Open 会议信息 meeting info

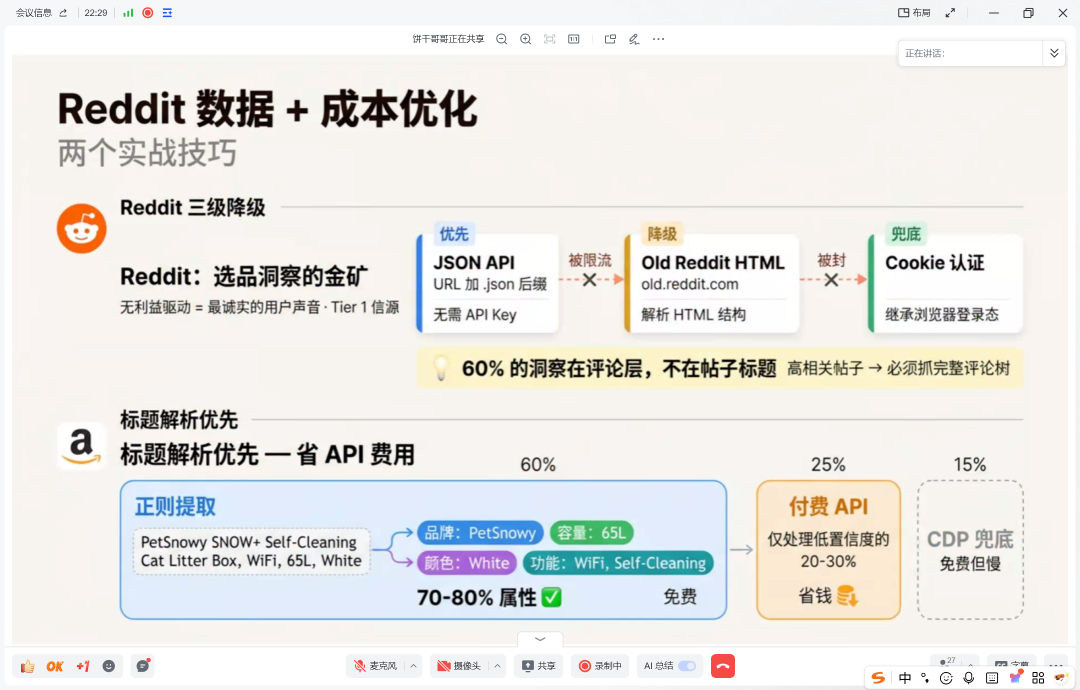click(41, 12)
